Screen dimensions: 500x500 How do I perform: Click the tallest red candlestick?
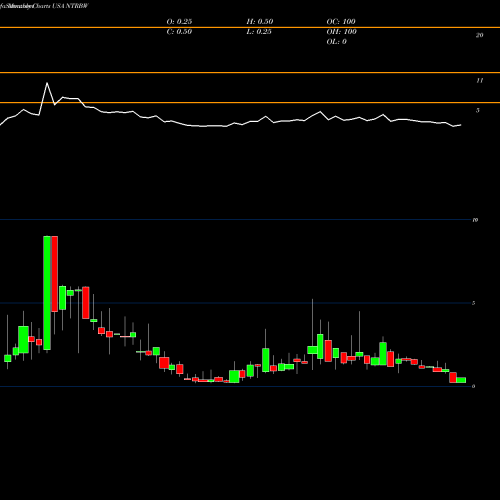[54, 274]
